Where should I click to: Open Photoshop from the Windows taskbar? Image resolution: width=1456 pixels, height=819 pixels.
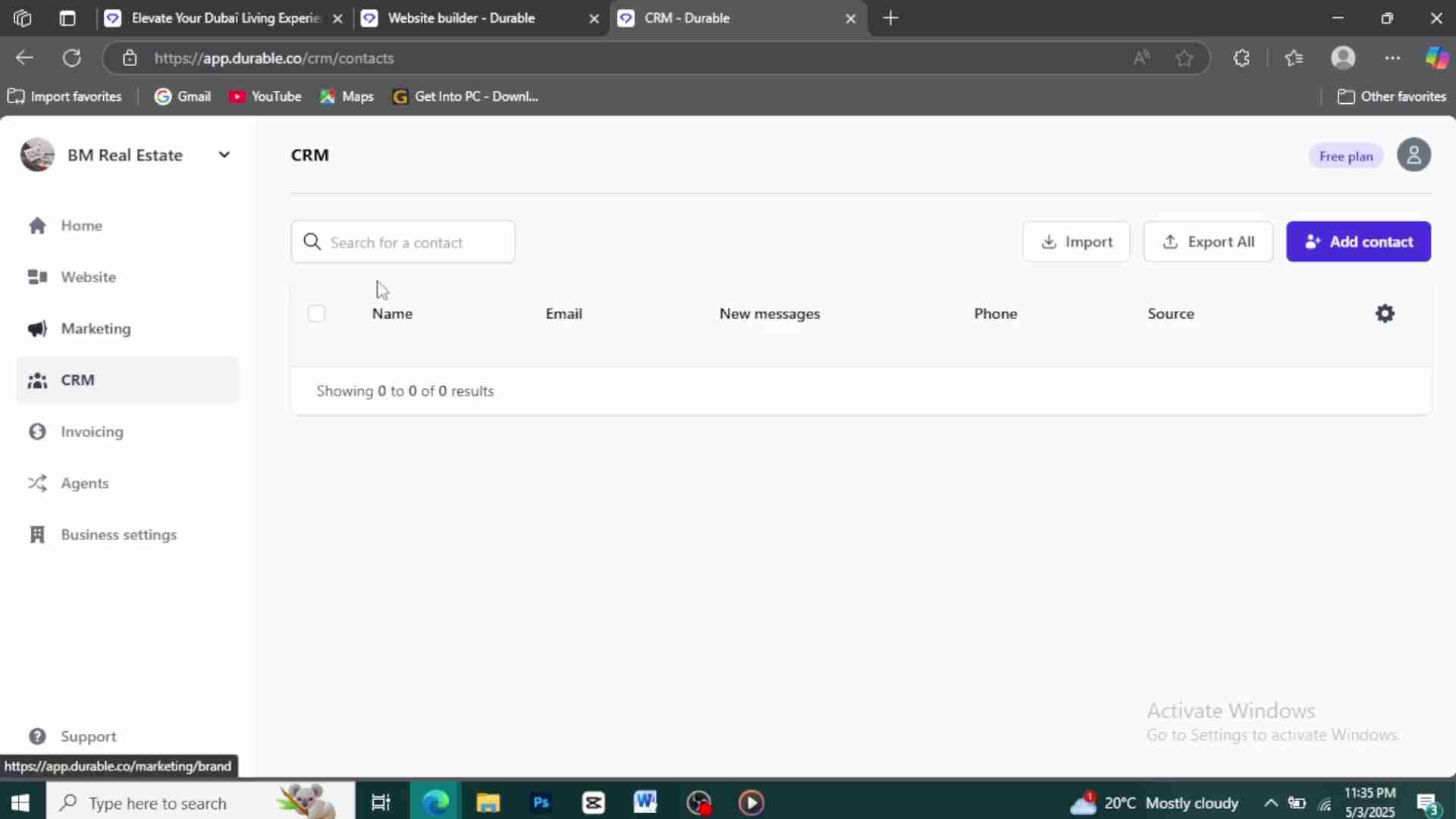[x=541, y=802]
